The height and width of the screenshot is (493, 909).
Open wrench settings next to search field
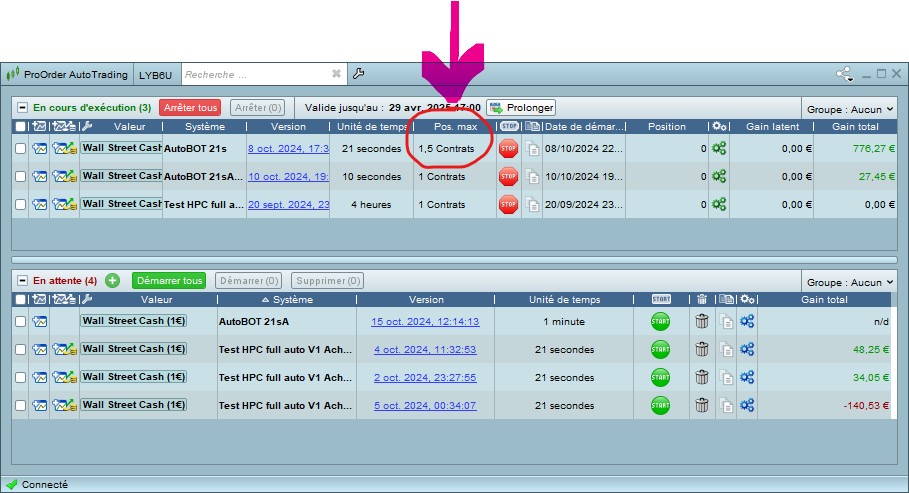coord(358,74)
